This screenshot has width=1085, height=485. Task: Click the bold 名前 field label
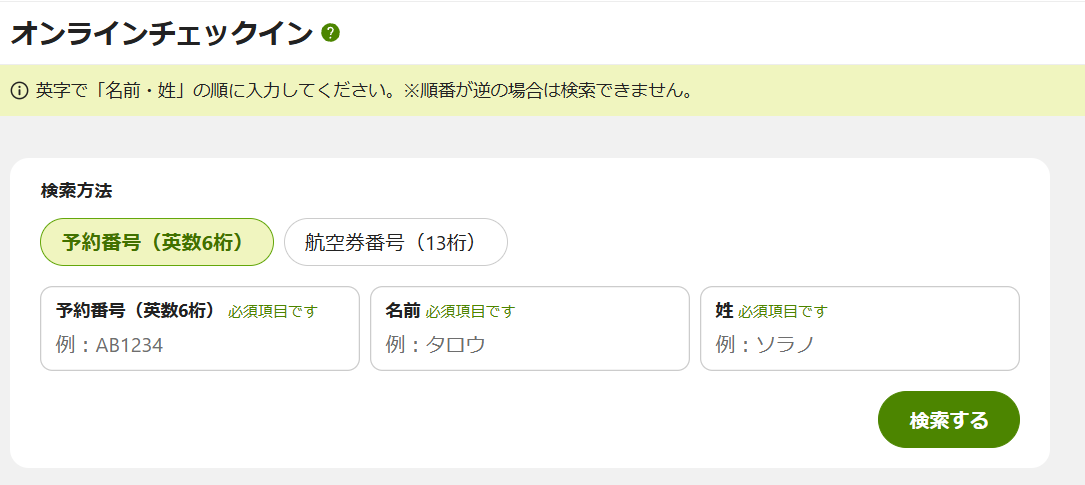tap(403, 311)
